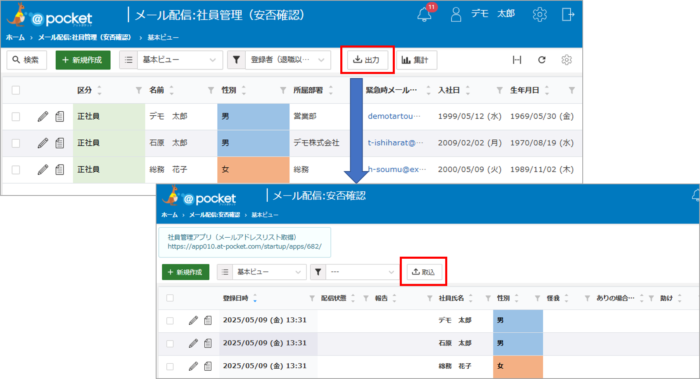Open the detail document icon for 総務 花子
Screen dimensions: 700x379
click(x=59, y=170)
